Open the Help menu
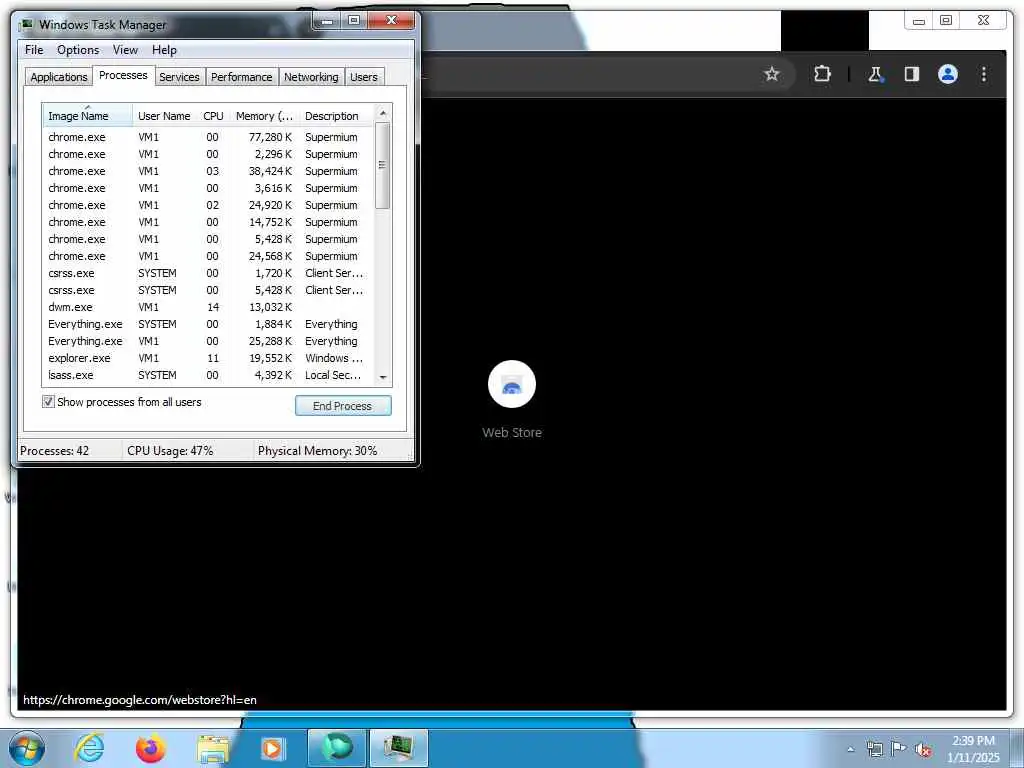Screen dimensions: 1024x768 tap(164, 50)
